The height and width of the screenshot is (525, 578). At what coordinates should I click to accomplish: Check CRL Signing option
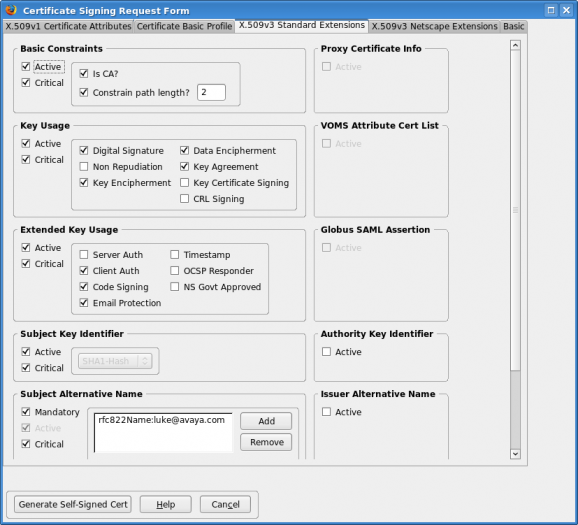(184, 199)
